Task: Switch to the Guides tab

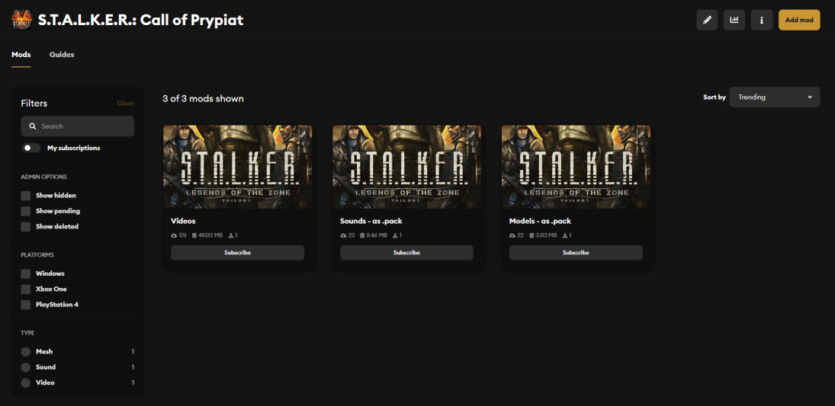Action: coord(62,54)
